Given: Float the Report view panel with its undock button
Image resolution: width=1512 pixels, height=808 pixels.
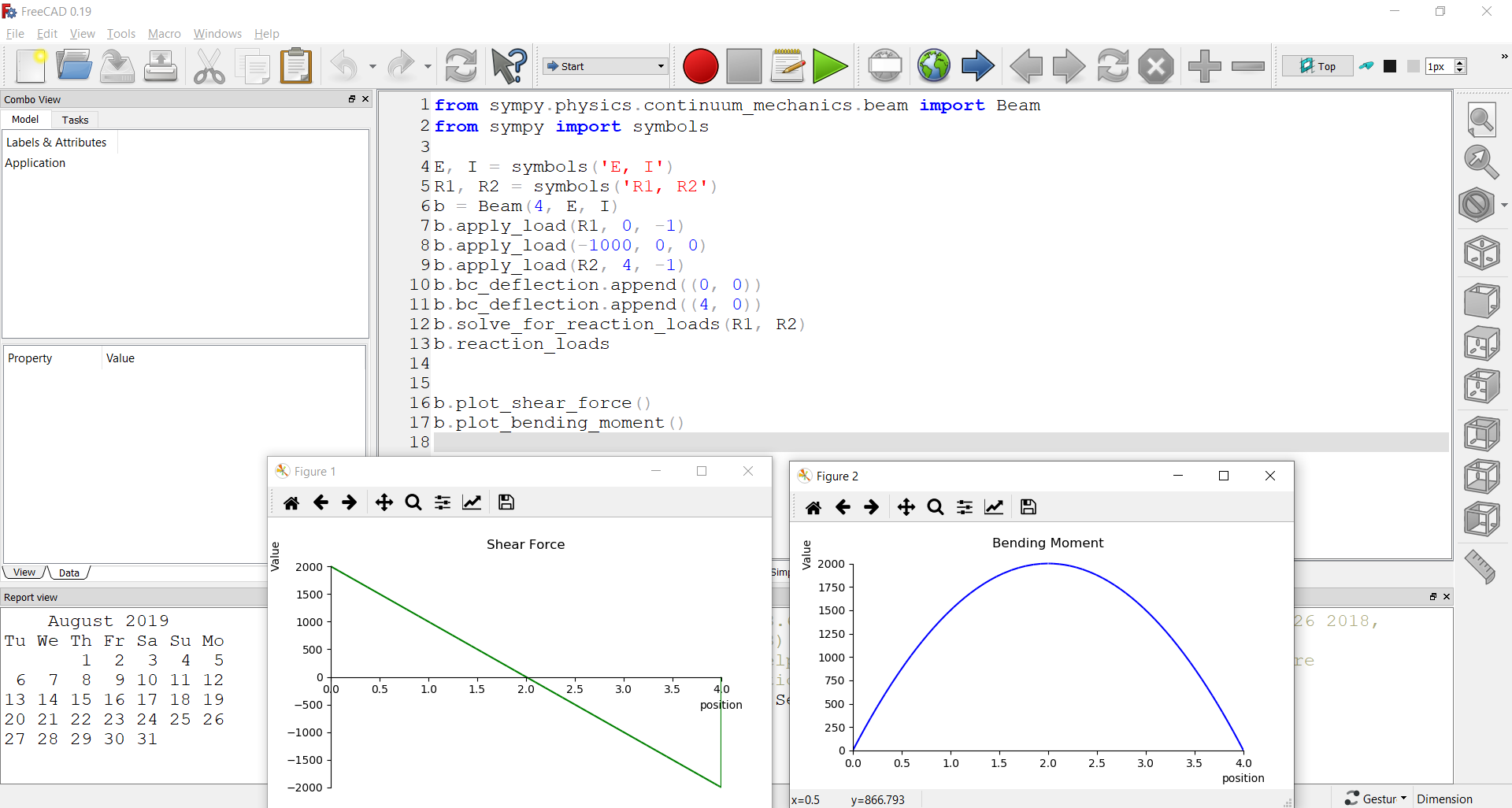Looking at the screenshot, I should [x=1433, y=597].
